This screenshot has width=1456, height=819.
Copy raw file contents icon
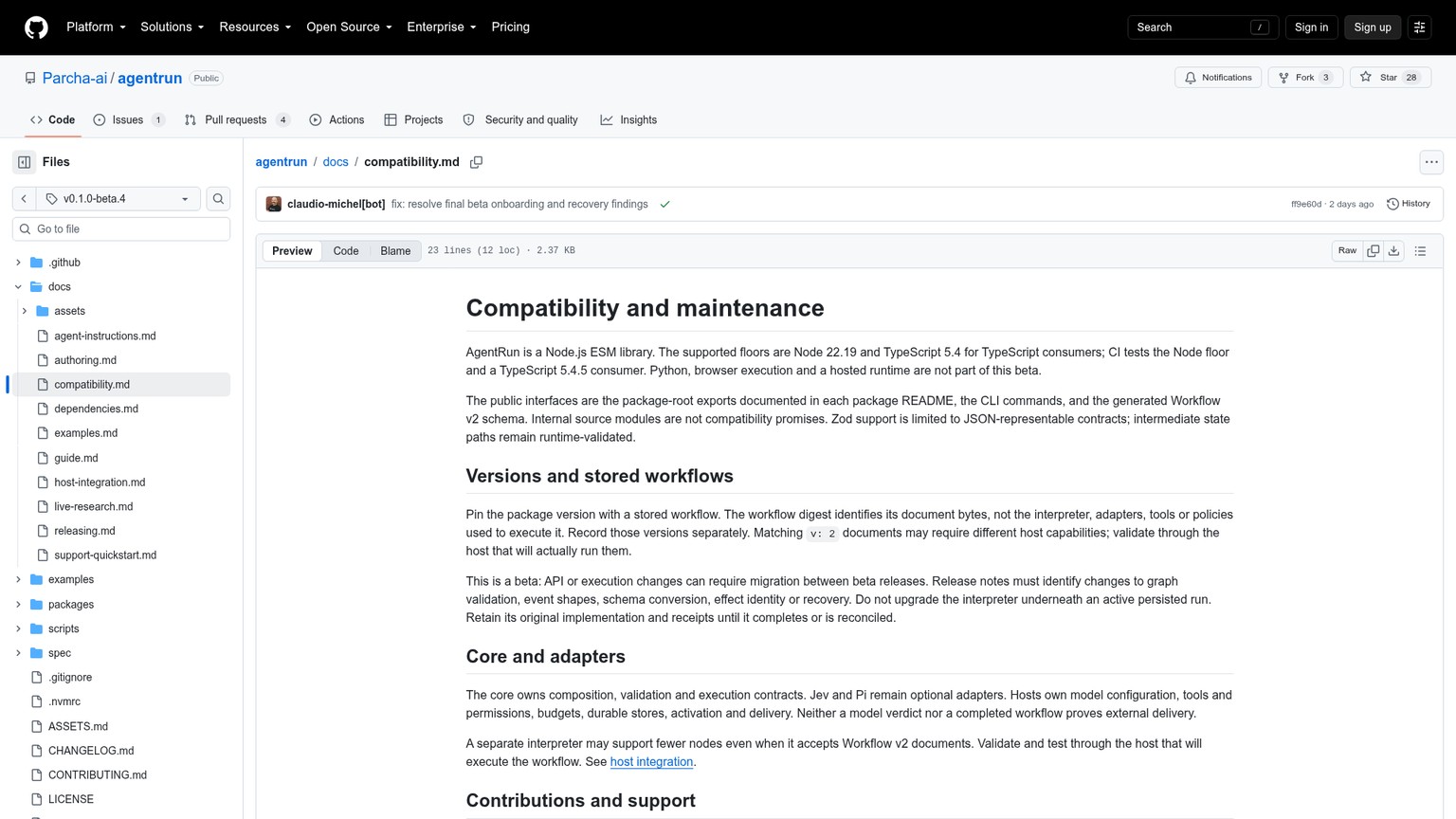[1373, 251]
